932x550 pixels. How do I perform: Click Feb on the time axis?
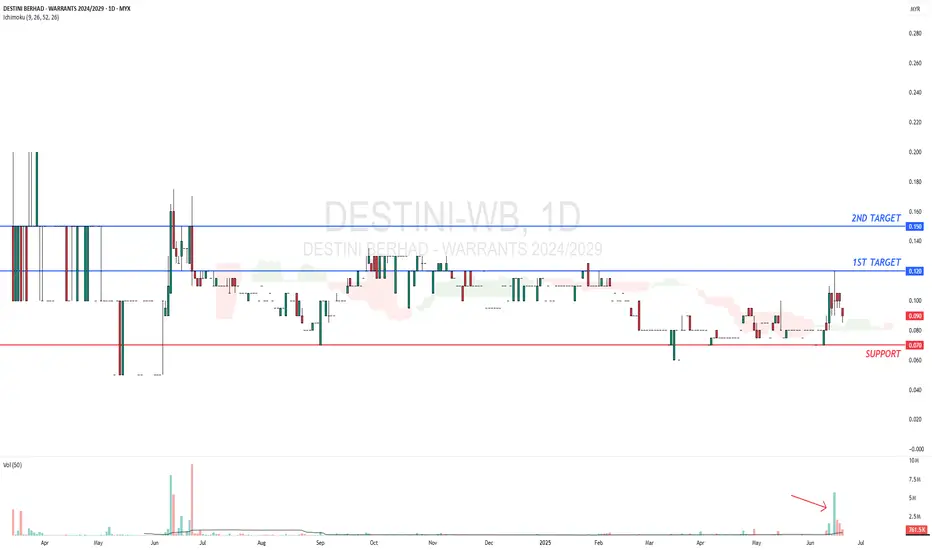[x=599, y=543]
